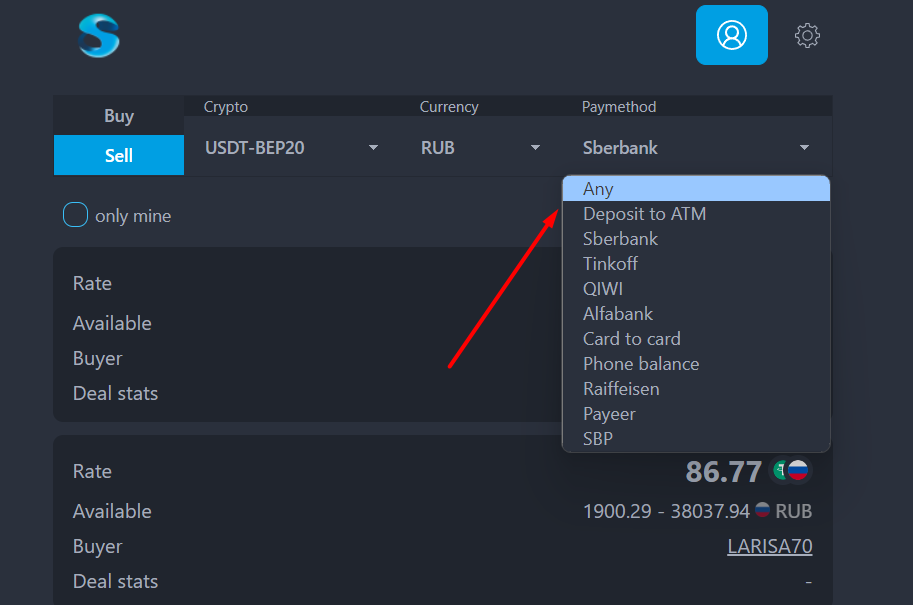Image resolution: width=913 pixels, height=605 pixels.
Task: Click Rate label in the first offer
Action: coord(92,283)
